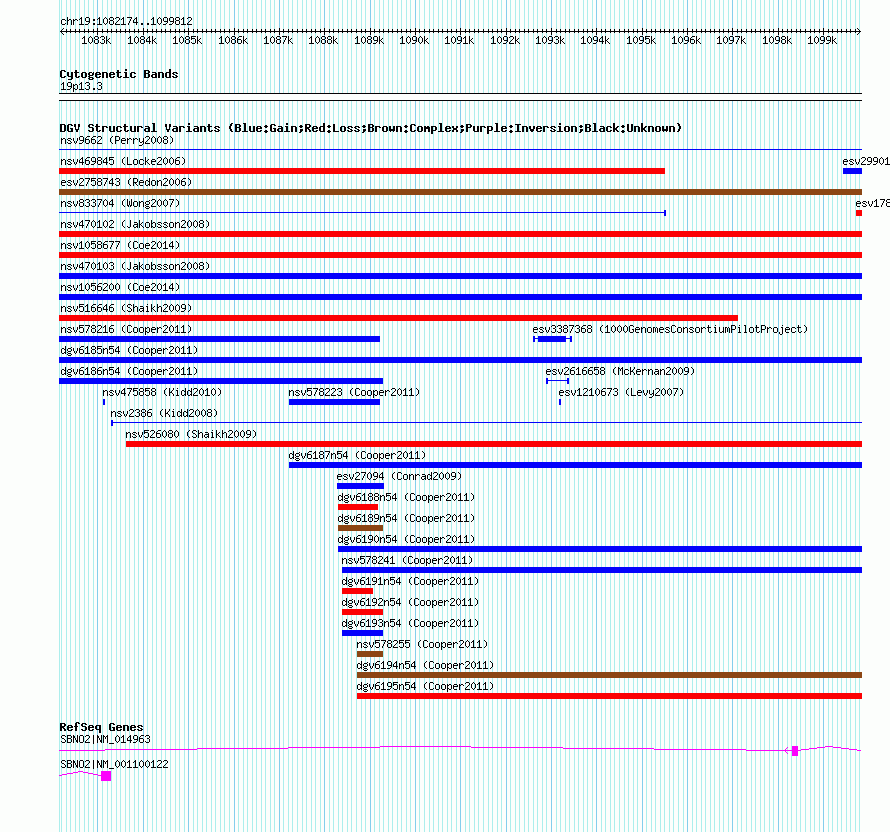890x832 pixels.
Task: Open the nsv578216 (Cooper2011) label
Action: click(x=126, y=329)
